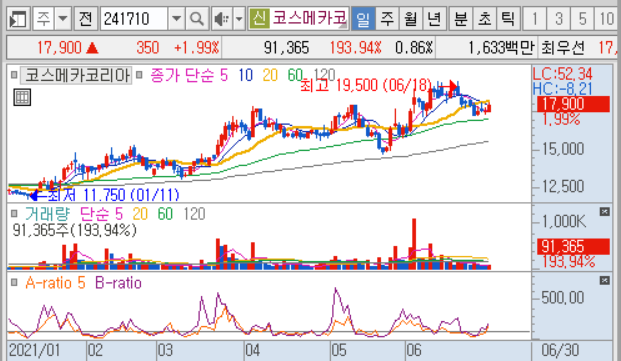Select the 1 interval button
This screenshot has height=361, width=621.
tap(535, 19)
